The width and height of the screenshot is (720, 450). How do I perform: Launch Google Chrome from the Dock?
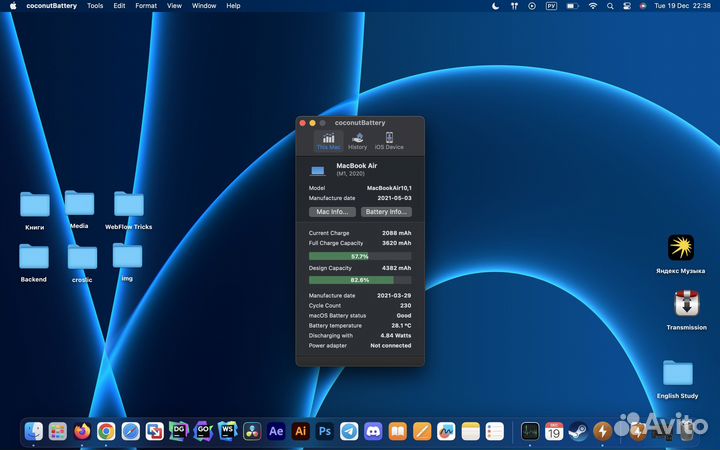coord(106,431)
